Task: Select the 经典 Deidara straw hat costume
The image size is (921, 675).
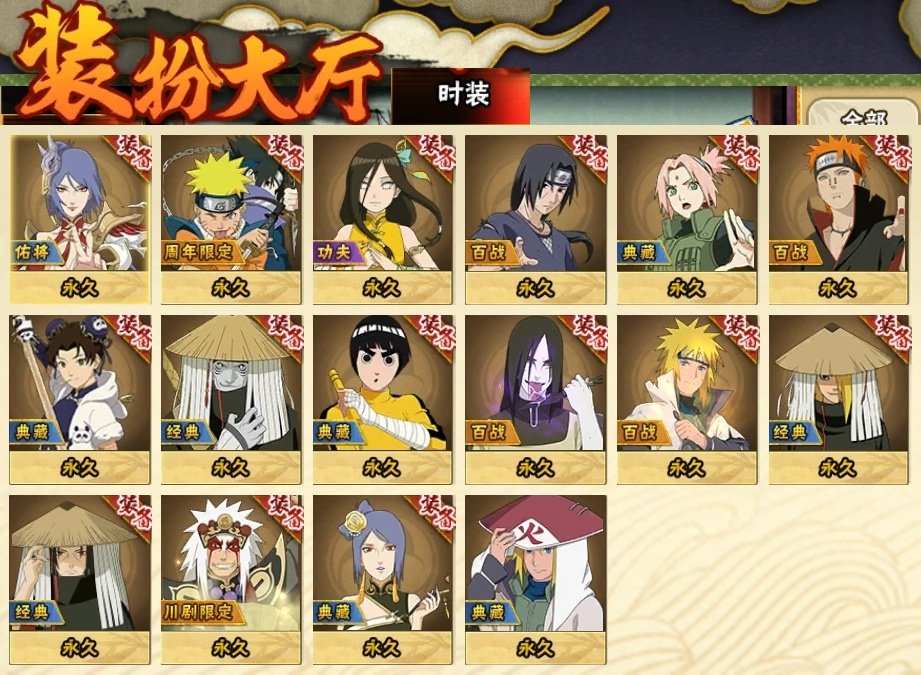Action: (839, 399)
